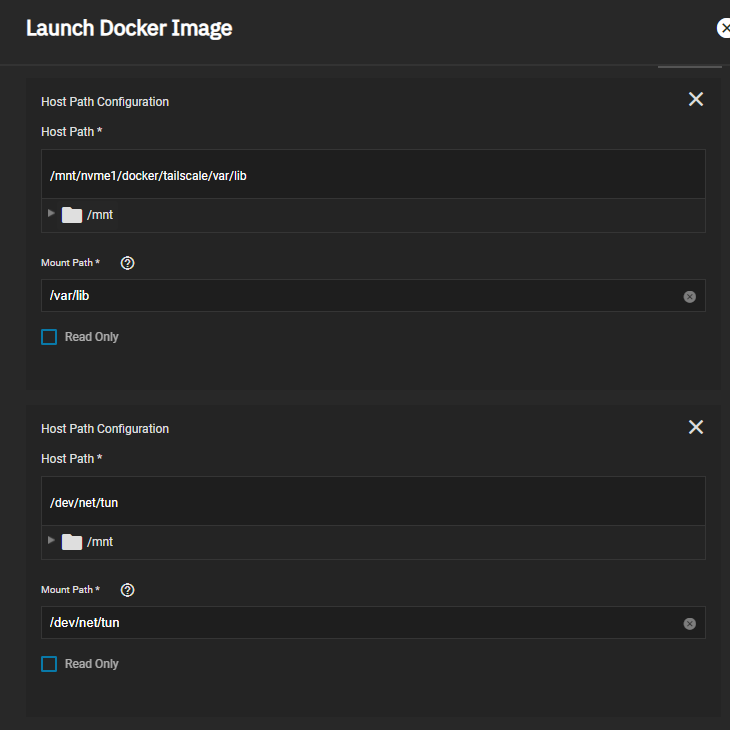Select the /mnt directory label in first path explorer
This screenshot has width=730, height=730.
pyautogui.click(x=100, y=215)
